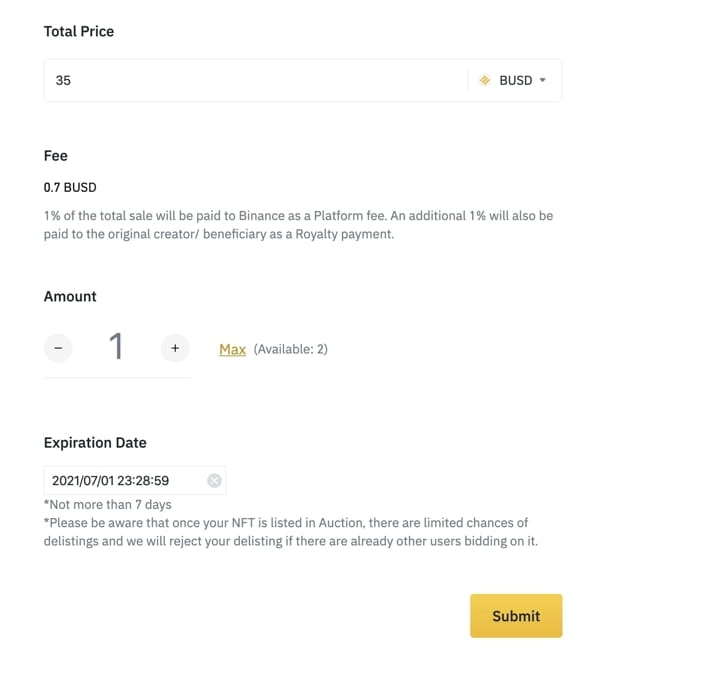Click the "Total Price" heading
The width and height of the screenshot is (703, 674).
[79, 31]
